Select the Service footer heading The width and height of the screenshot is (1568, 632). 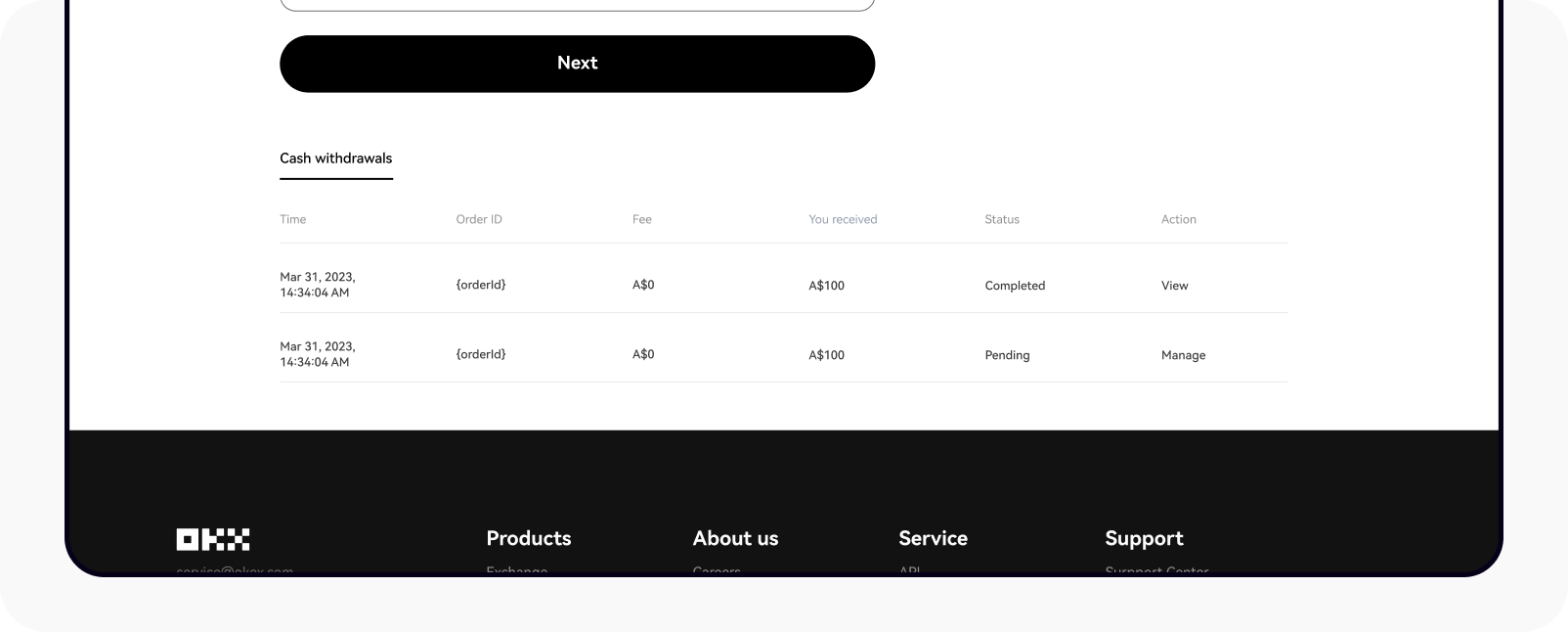(933, 538)
